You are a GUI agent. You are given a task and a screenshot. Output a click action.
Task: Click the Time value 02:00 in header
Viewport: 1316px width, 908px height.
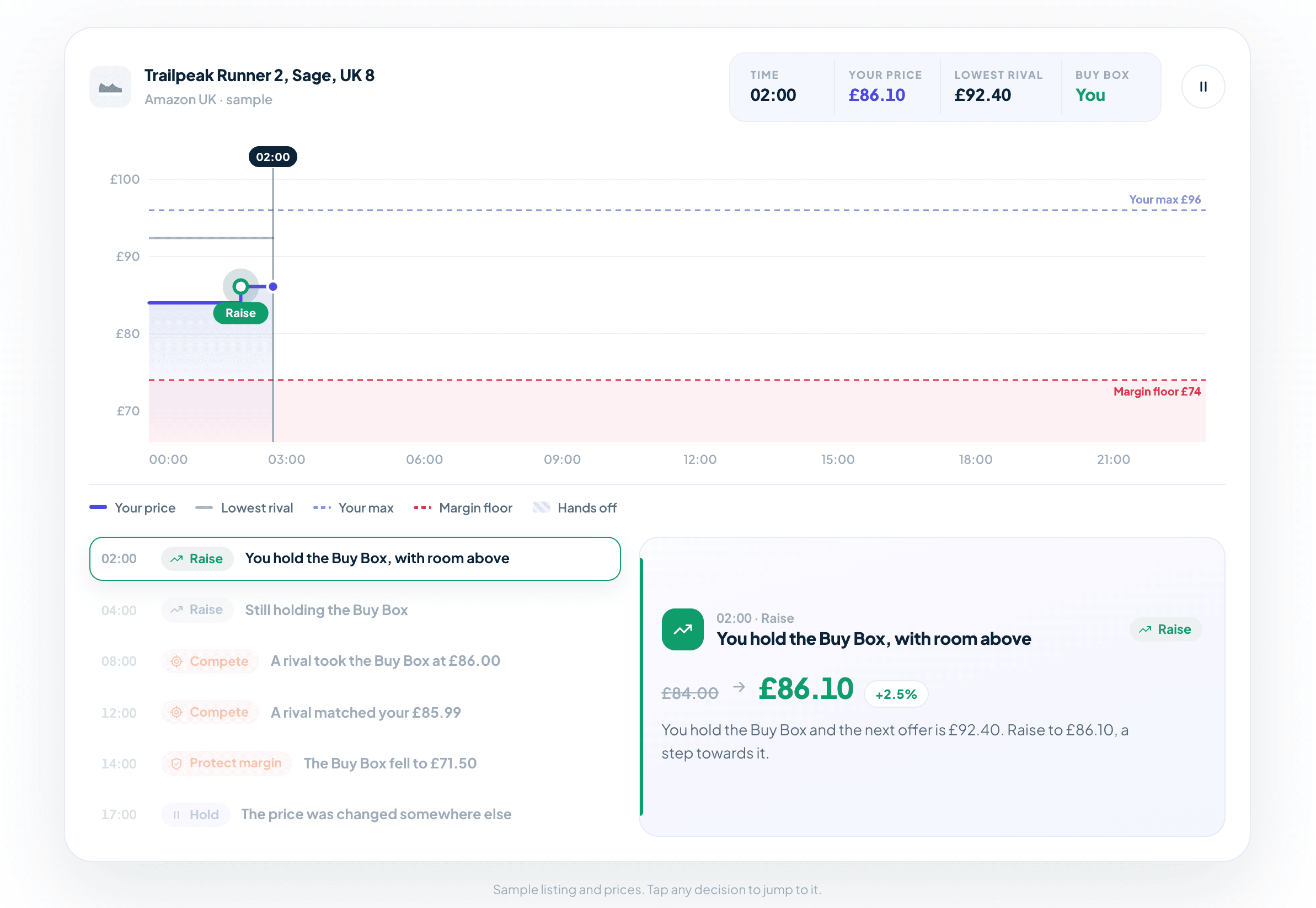[773, 95]
